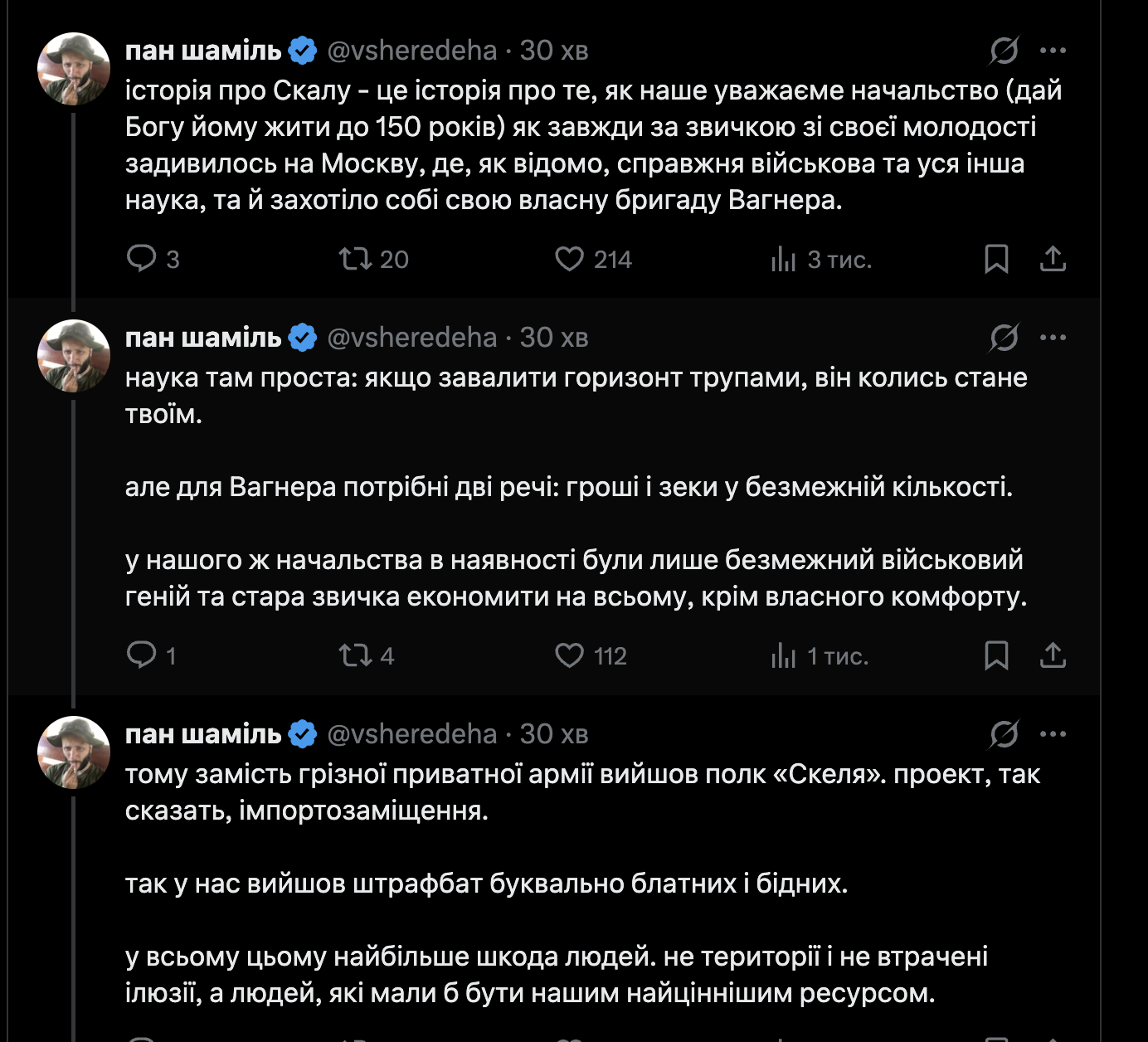Like the tweet with 214 likes

point(569,259)
